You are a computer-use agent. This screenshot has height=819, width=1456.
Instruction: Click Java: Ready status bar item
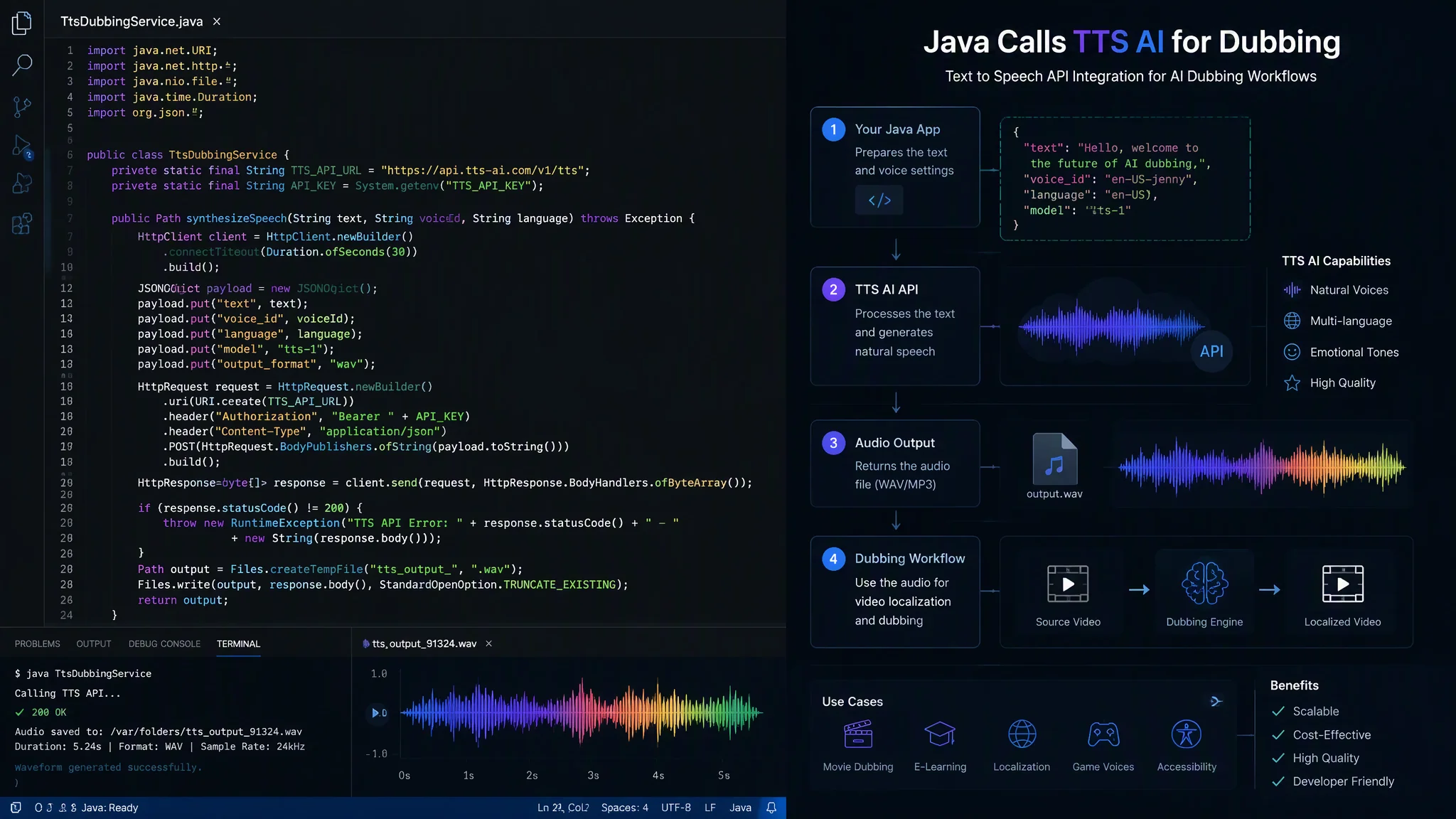[x=109, y=808]
